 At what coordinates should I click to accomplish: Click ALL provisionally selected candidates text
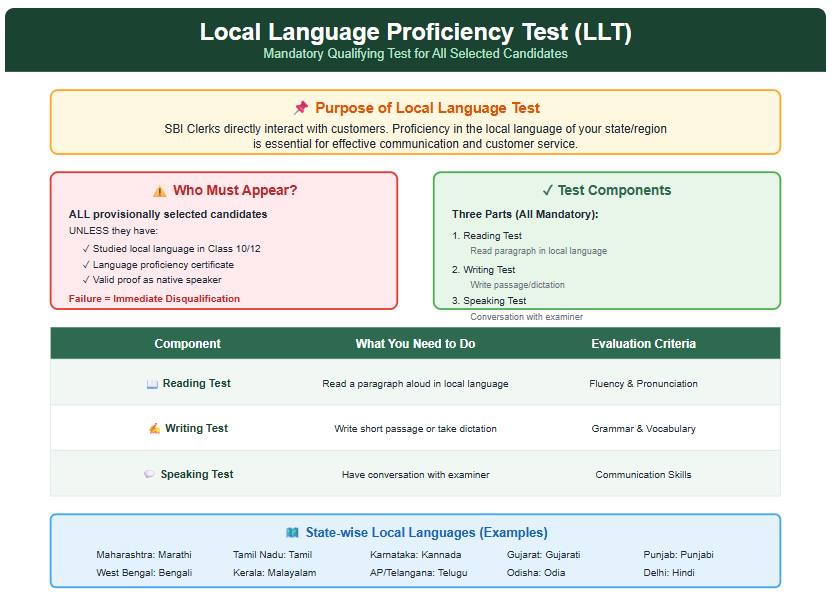click(168, 214)
